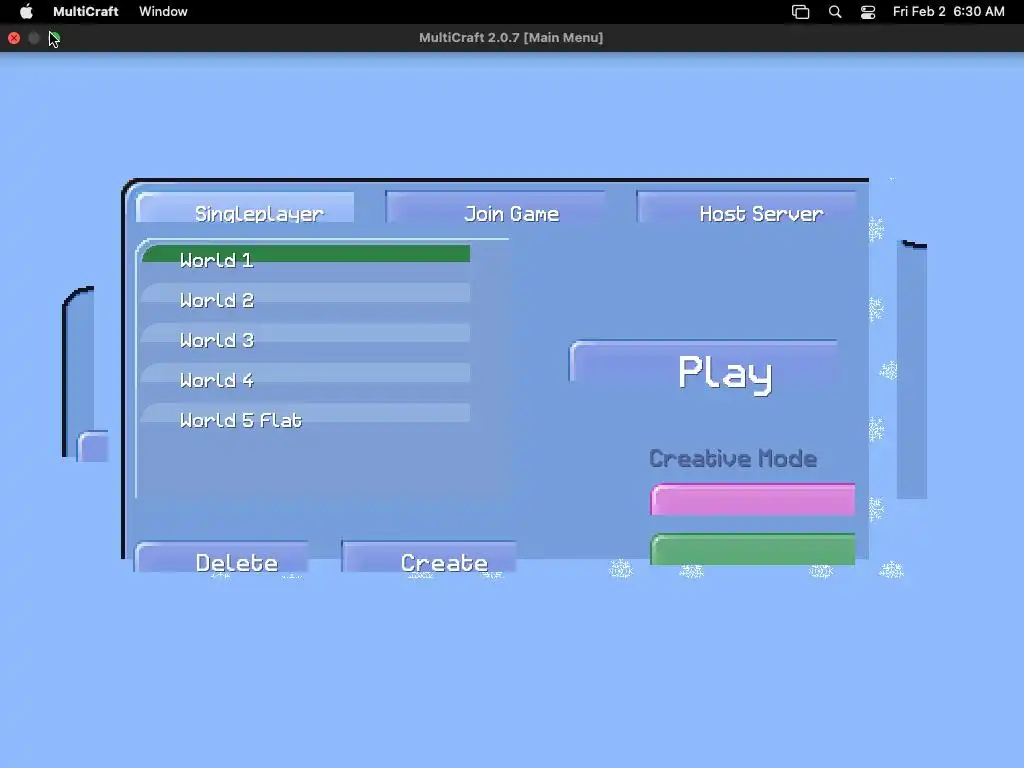Viewport: 1024px width, 768px height.
Task: Click the green button below the pink one
Action: 752,549
